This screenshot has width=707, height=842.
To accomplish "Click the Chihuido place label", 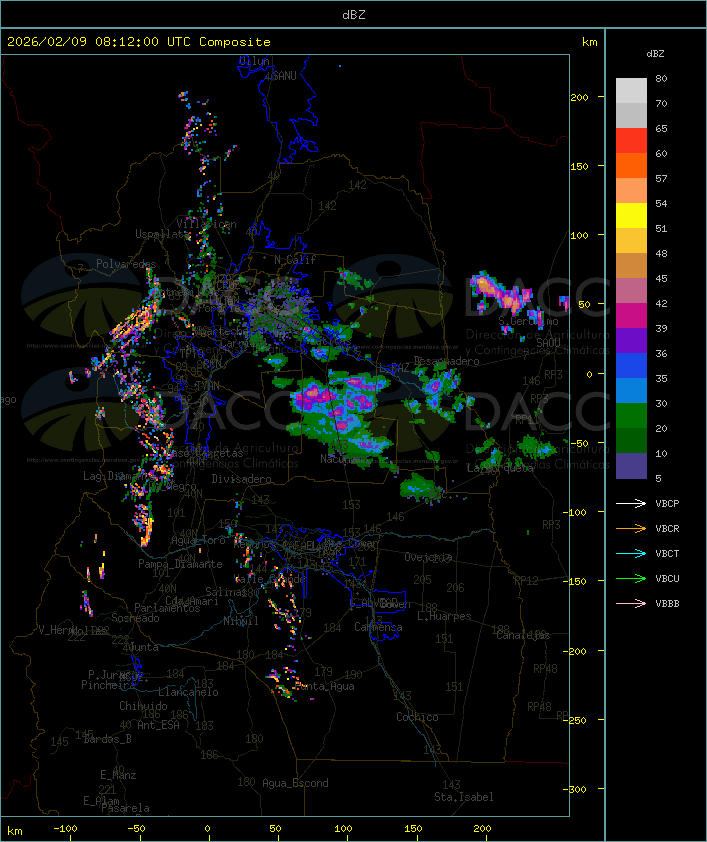I will [x=143, y=706].
